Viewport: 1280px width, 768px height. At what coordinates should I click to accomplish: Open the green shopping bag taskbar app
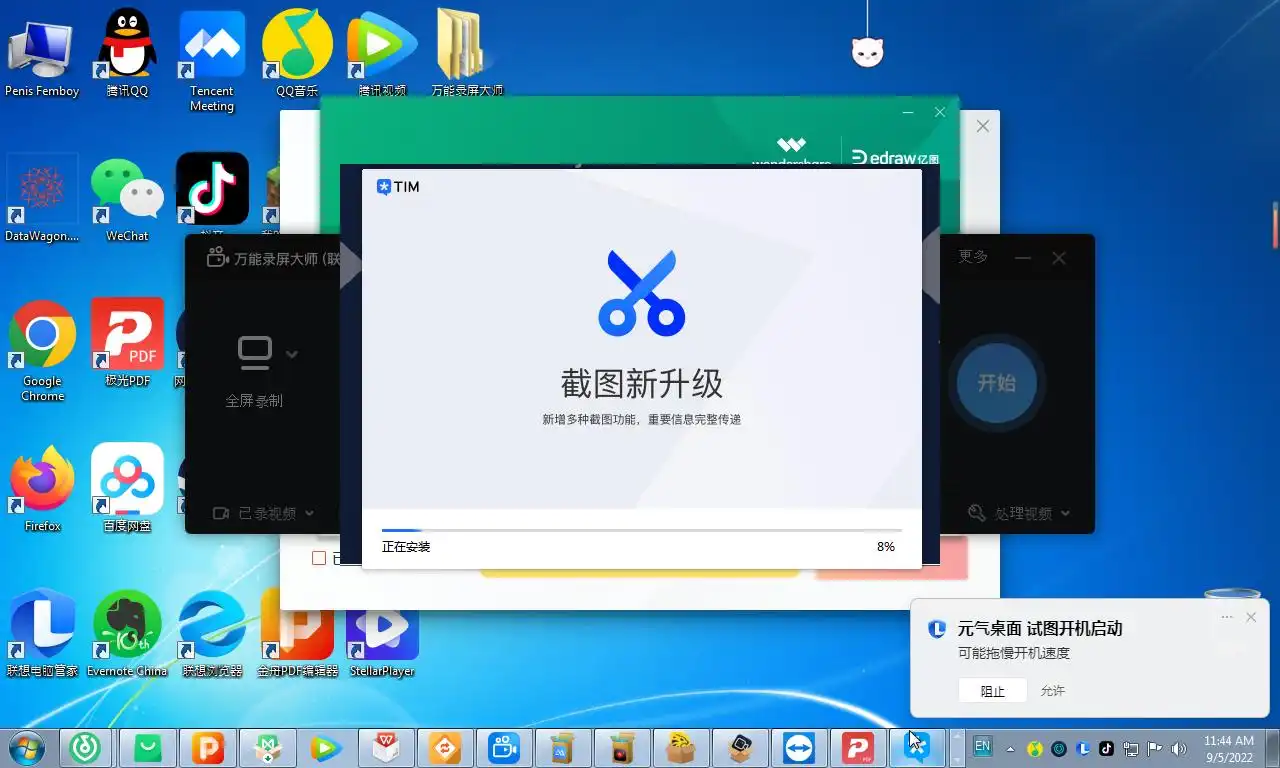(147, 747)
